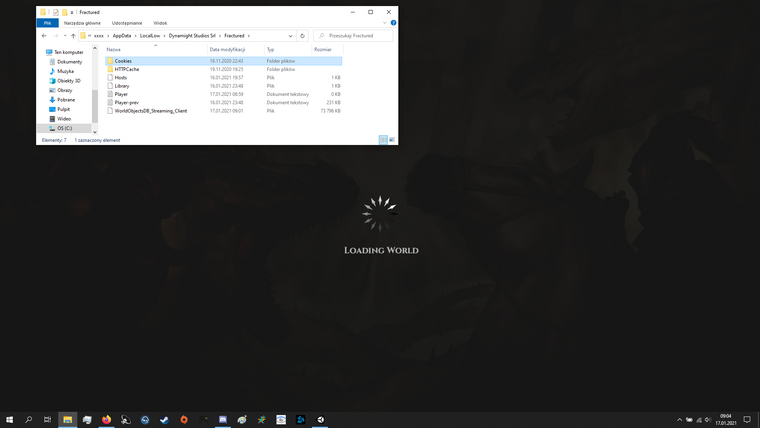Sort files by Data modyfikacji column
Image resolution: width=760 pixels, height=428 pixels.
227,49
